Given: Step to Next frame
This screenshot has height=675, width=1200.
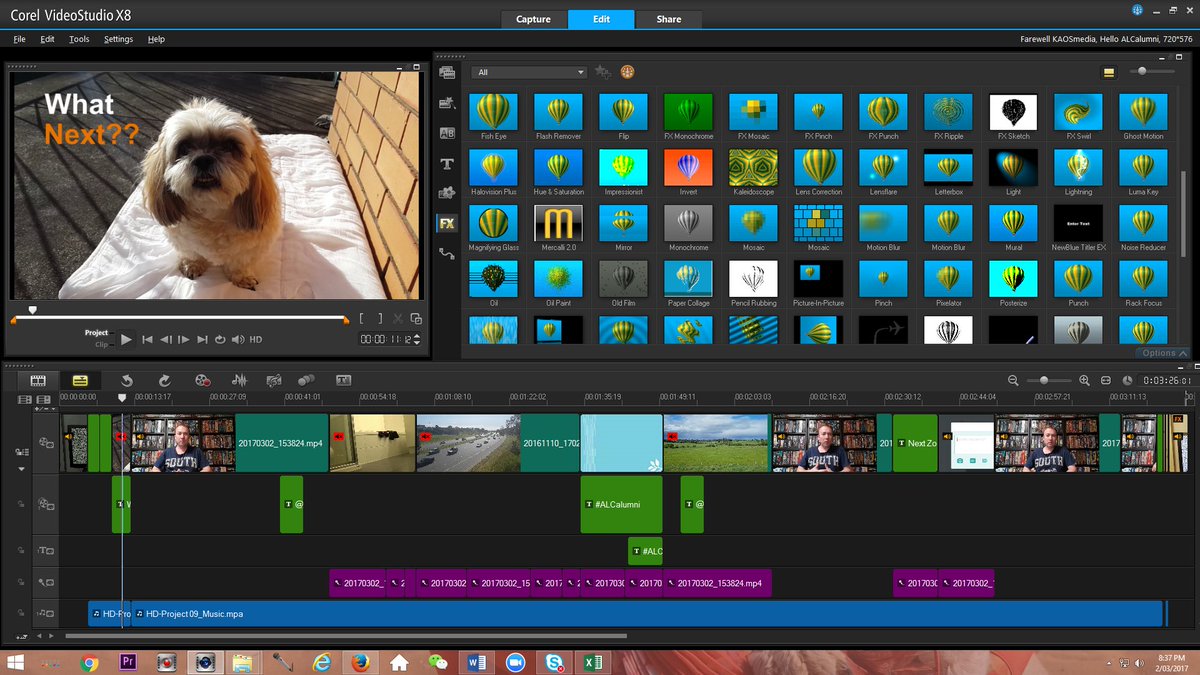Looking at the screenshot, I should (x=184, y=340).
